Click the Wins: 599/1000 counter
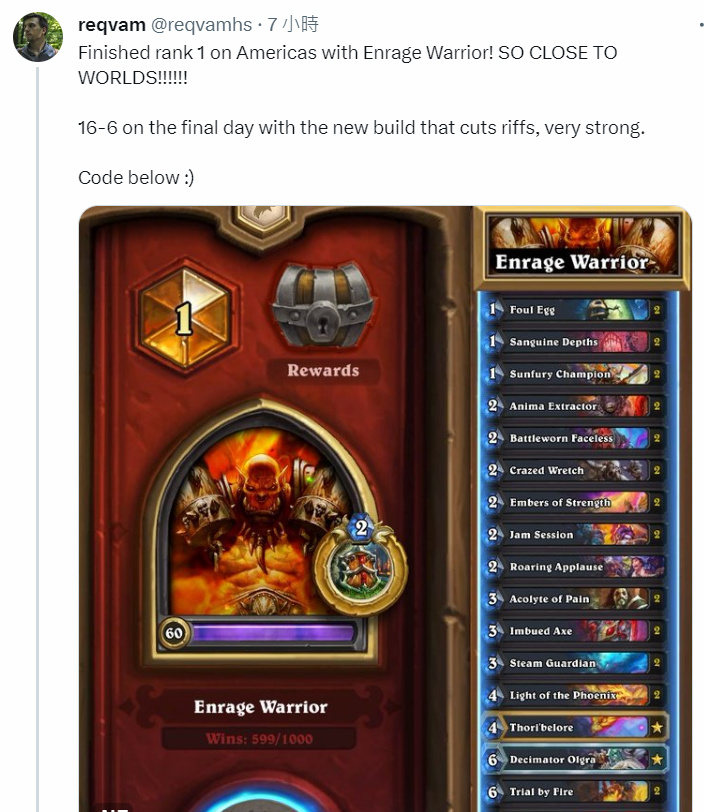 (x=259, y=738)
